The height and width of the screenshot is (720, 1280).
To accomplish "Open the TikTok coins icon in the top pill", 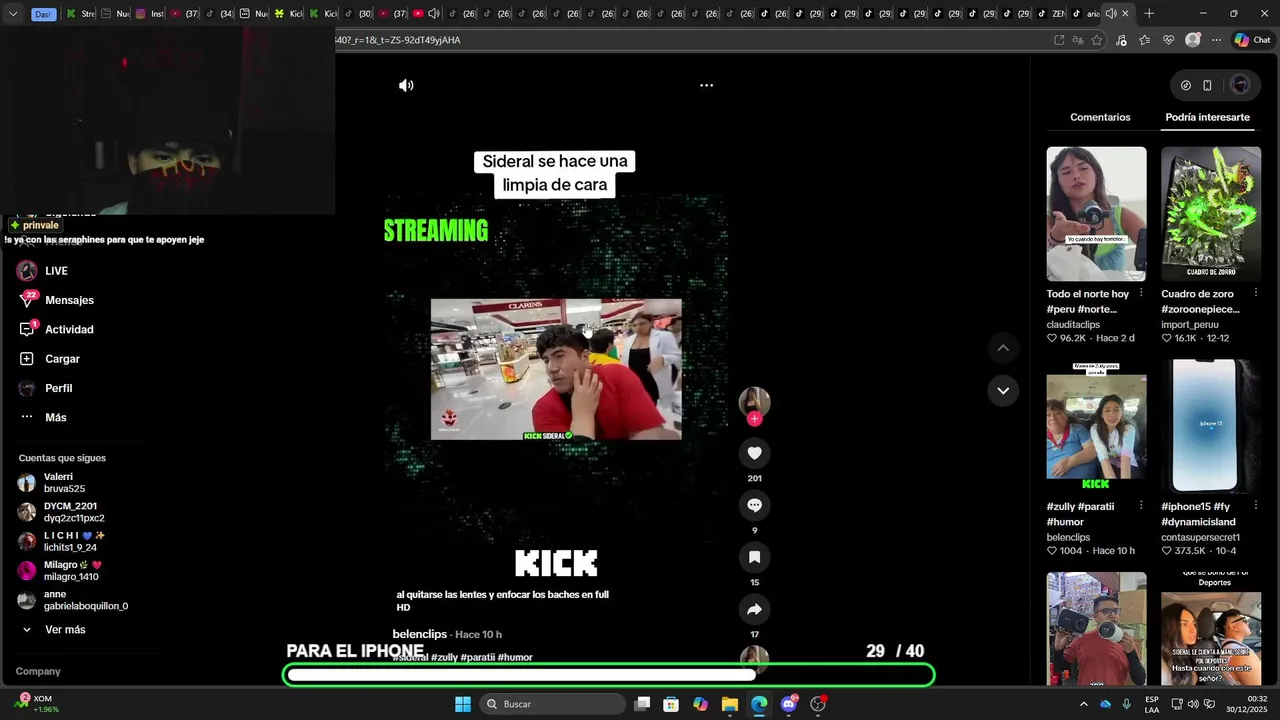I will (1186, 85).
